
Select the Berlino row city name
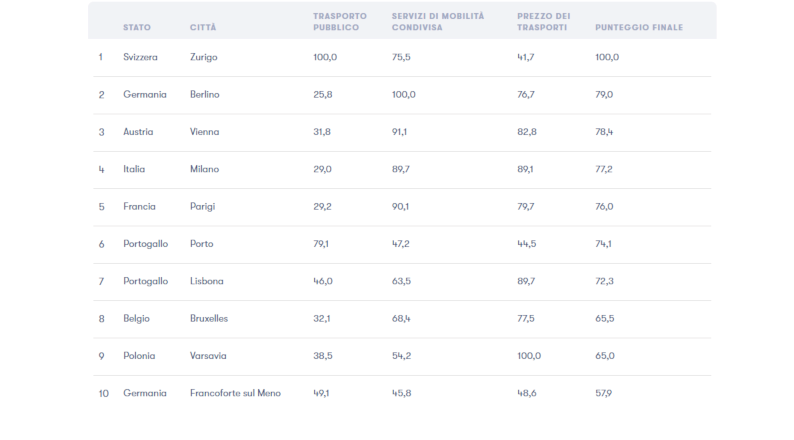click(x=204, y=94)
